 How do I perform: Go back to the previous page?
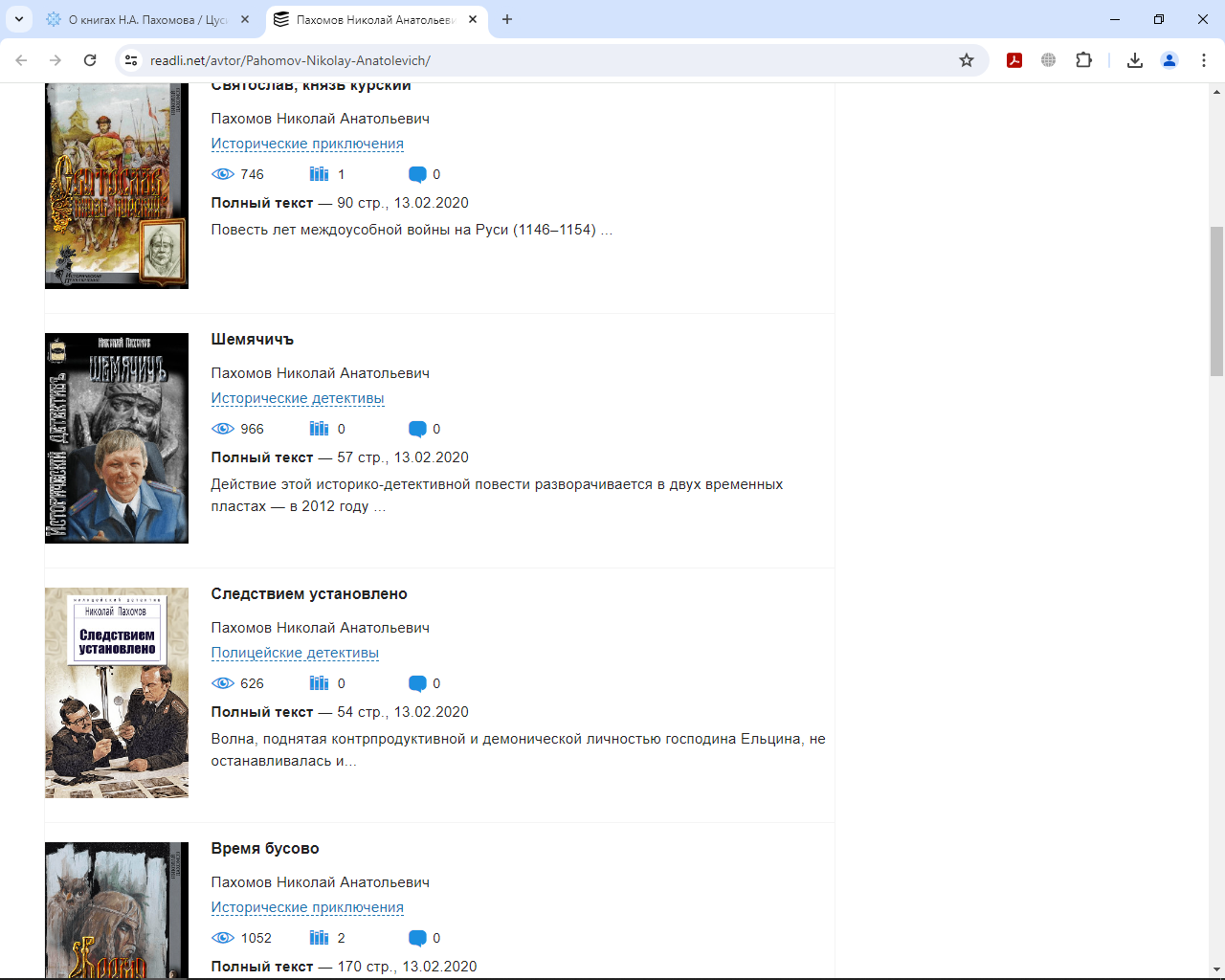[x=21, y=60]
